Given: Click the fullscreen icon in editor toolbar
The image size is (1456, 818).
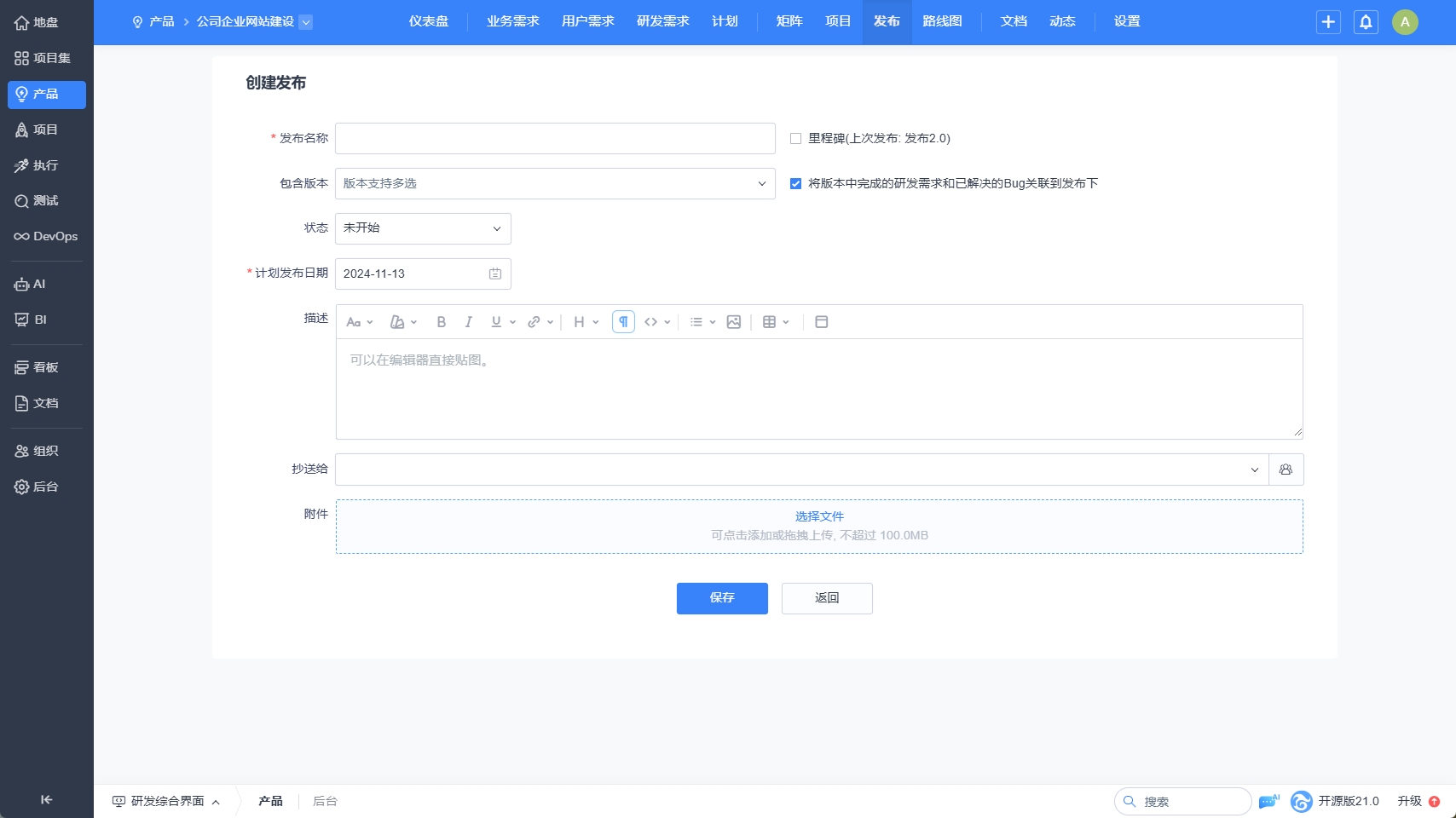Looking at the screenshot, I should pyautogui.click(x=821, y=322).
